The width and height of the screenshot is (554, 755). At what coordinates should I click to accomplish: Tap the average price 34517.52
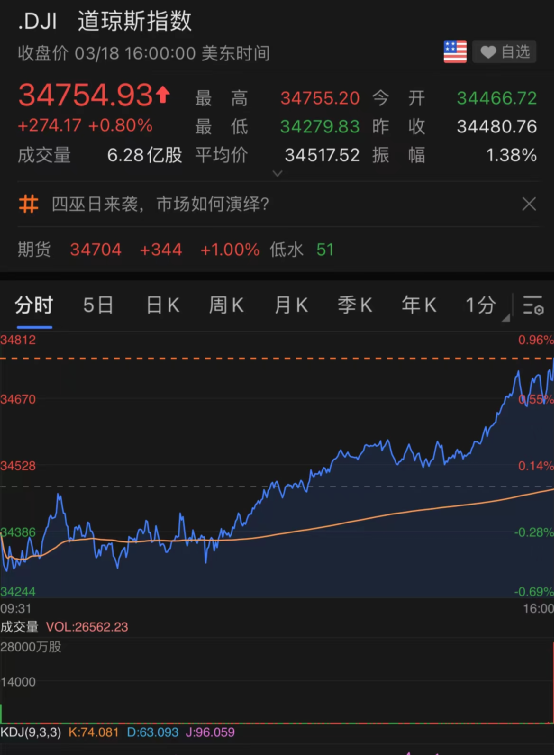[322, 155]
